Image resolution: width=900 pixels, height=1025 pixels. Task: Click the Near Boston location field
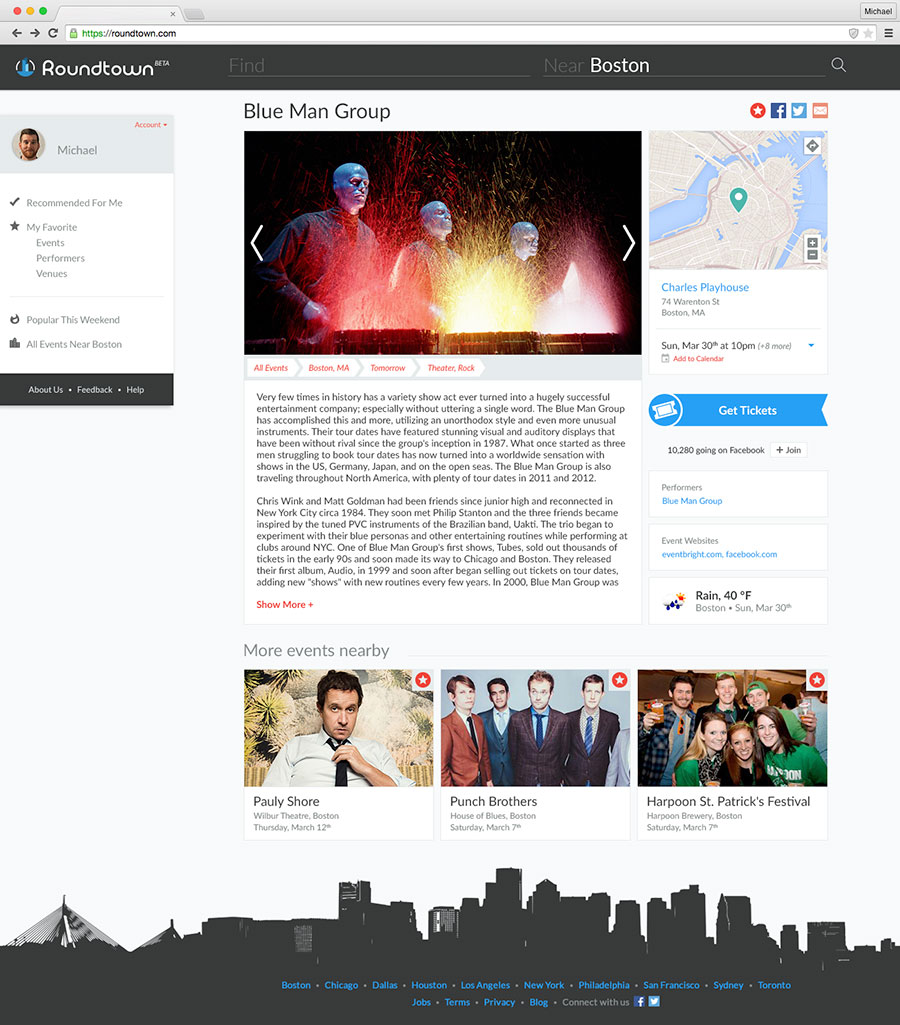(683, 65)
